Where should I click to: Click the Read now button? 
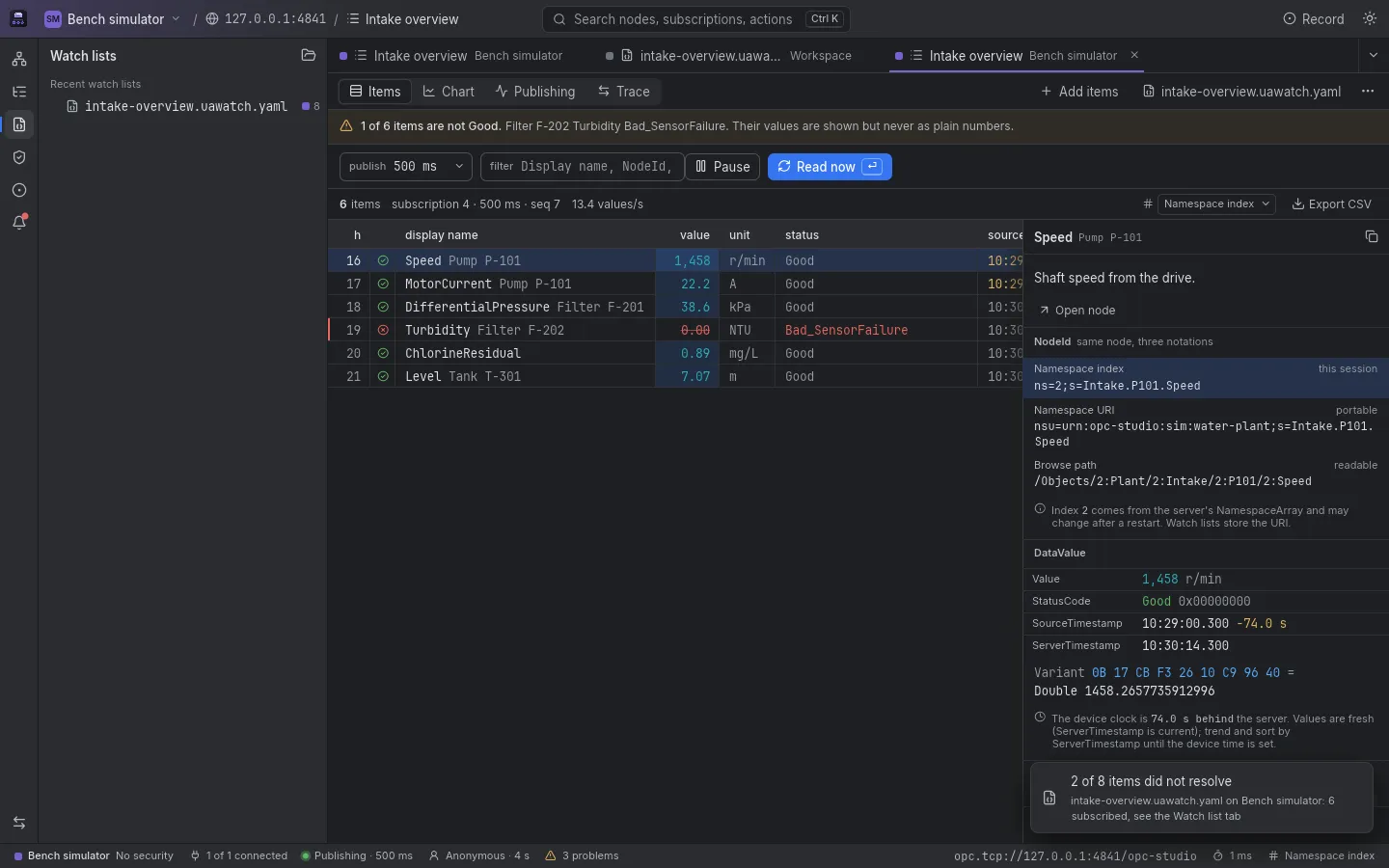(830, 167)
